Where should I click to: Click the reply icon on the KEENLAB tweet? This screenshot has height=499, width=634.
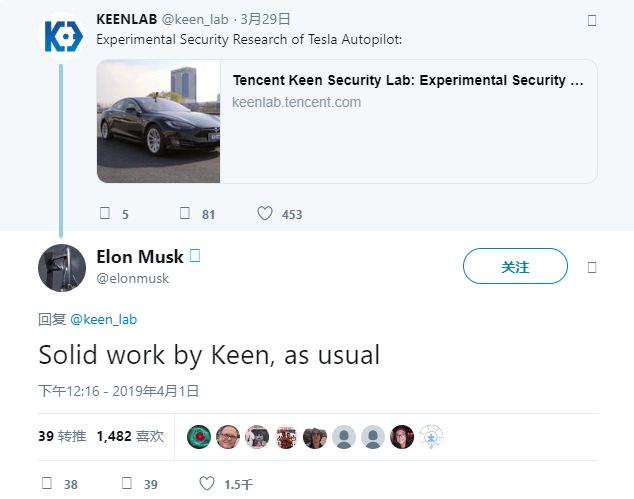105,213
